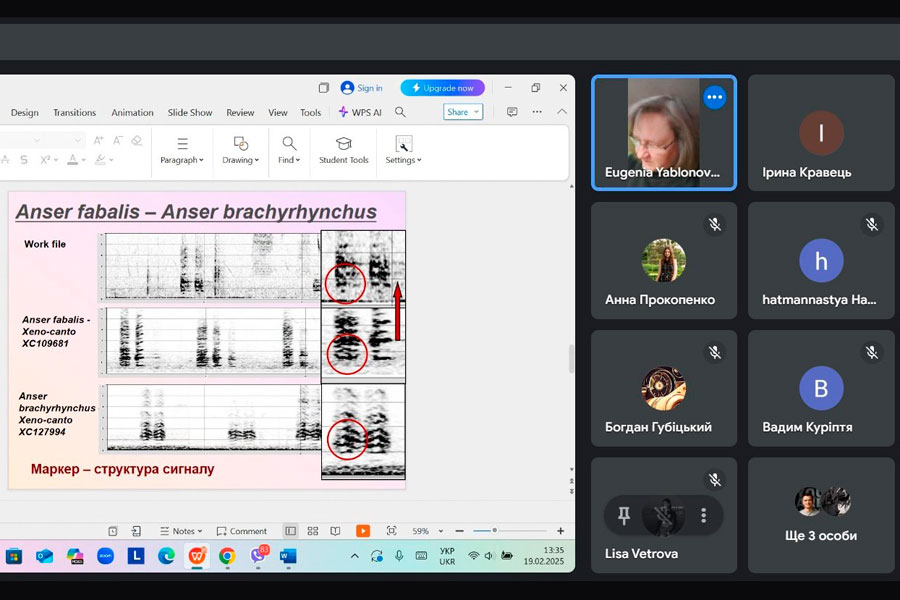Screen dimensions: 900x600
Task: Open the Settings dropdown in ribbon
Action: pyautogui.click(x=403, y=150)
